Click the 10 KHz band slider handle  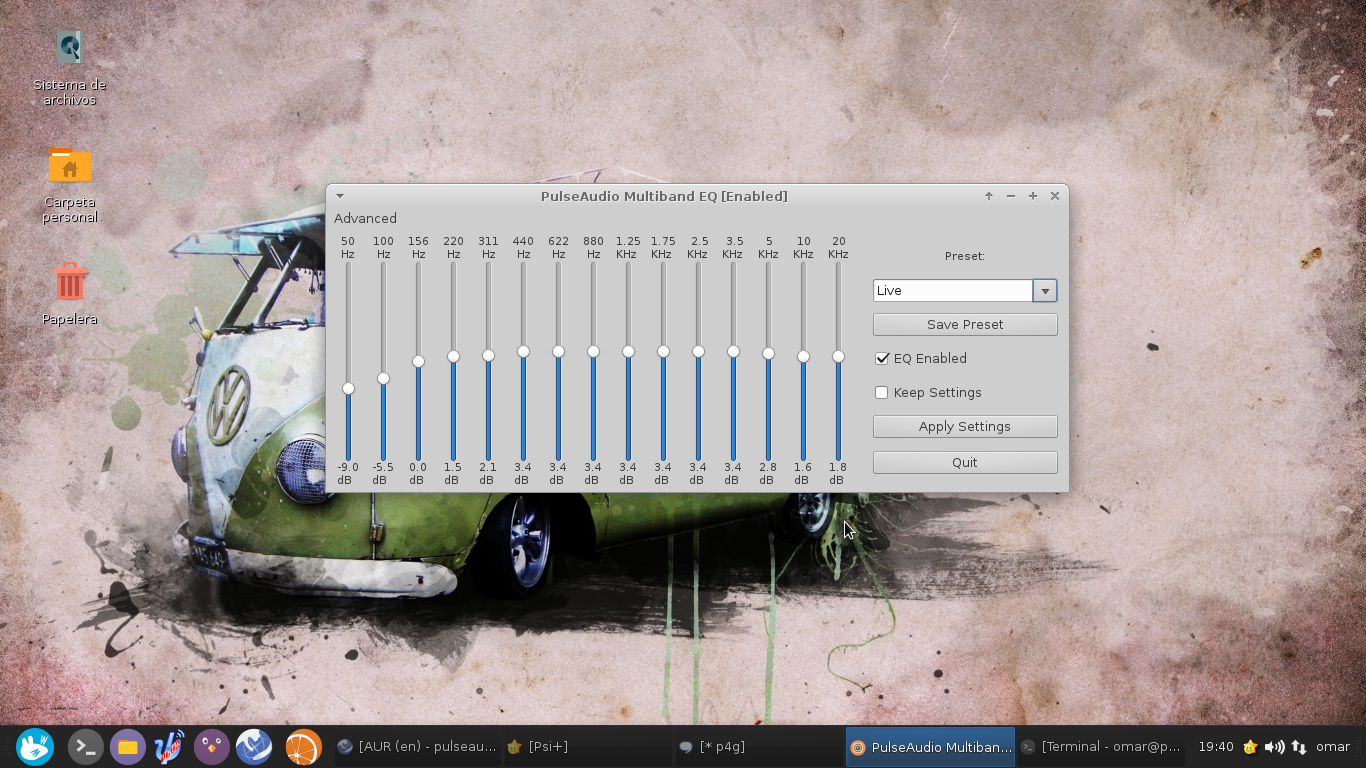point(803,356)
